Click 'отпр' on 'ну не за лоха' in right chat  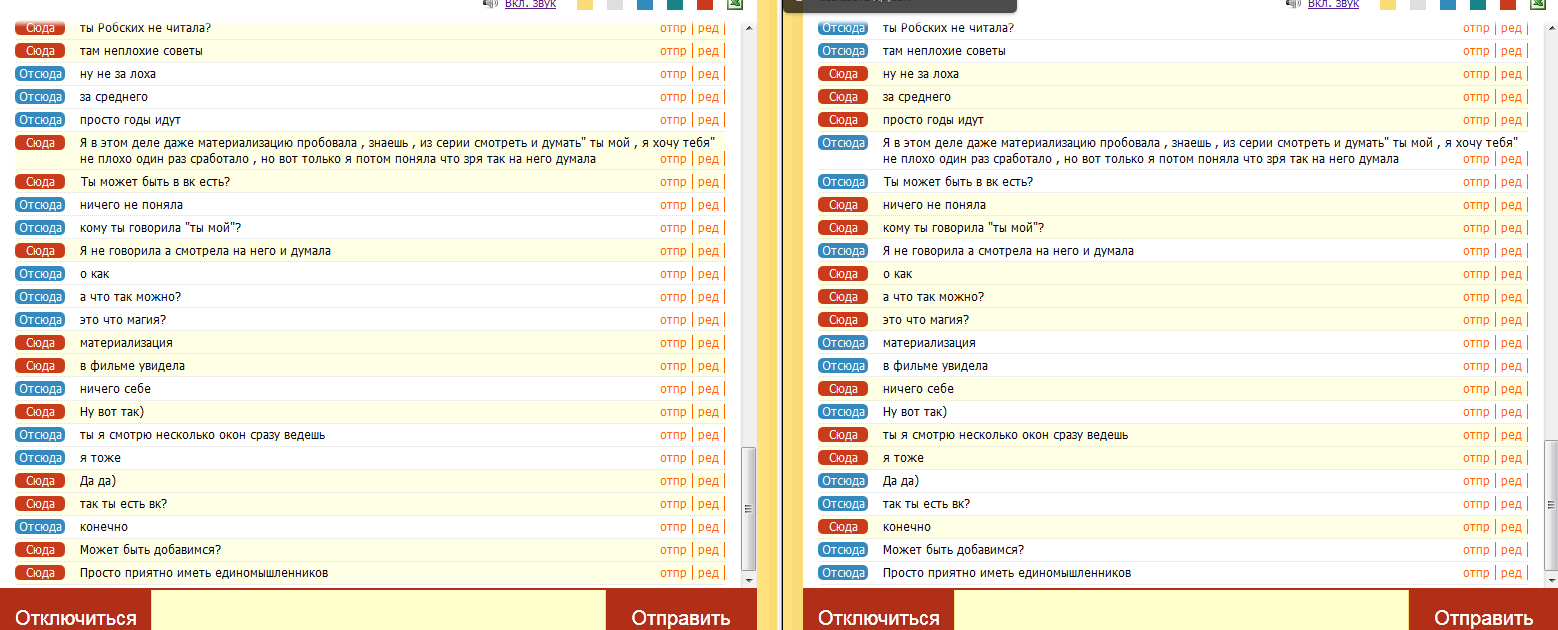point(1476,74)
